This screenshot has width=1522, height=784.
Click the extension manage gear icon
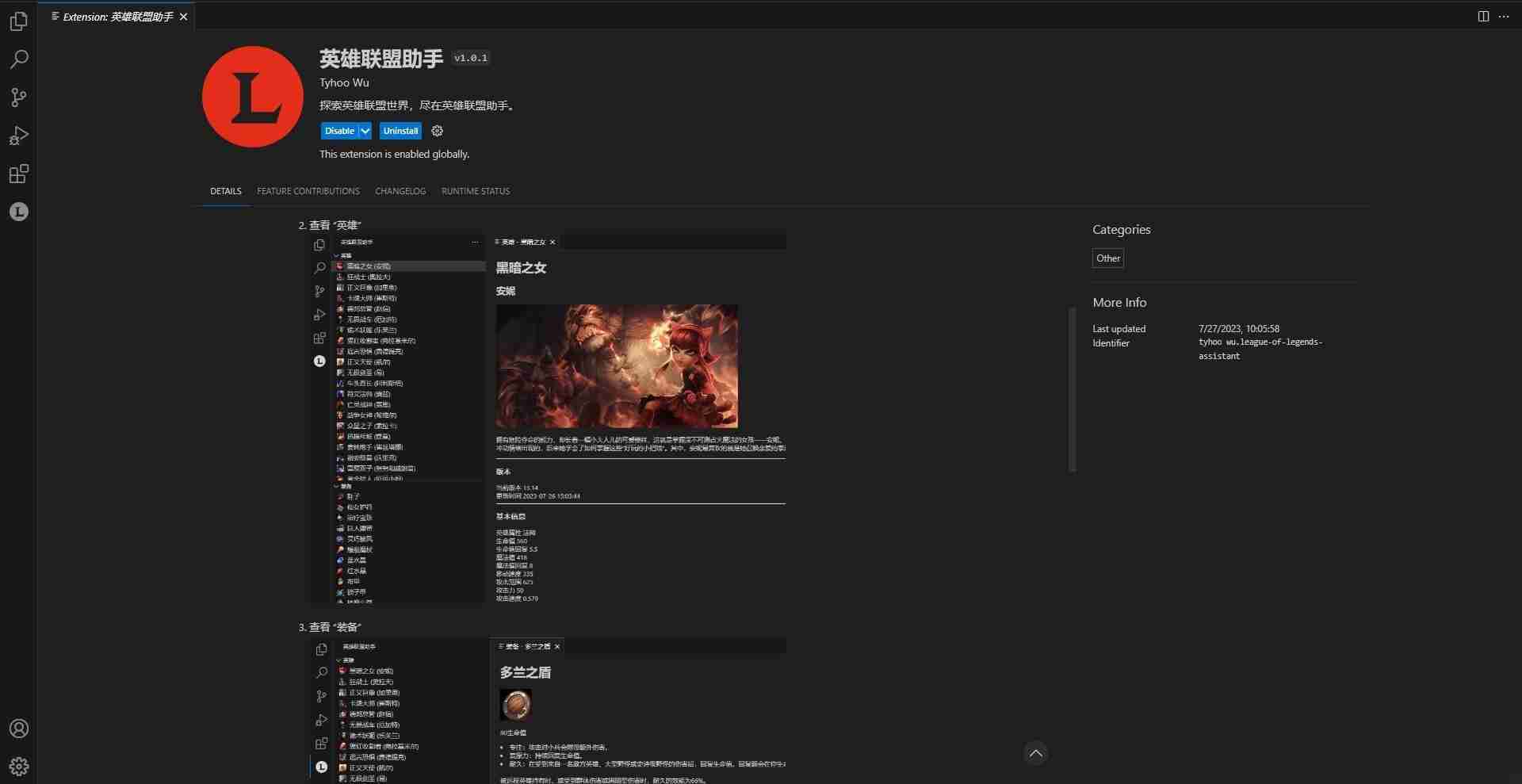click(437, 131)
